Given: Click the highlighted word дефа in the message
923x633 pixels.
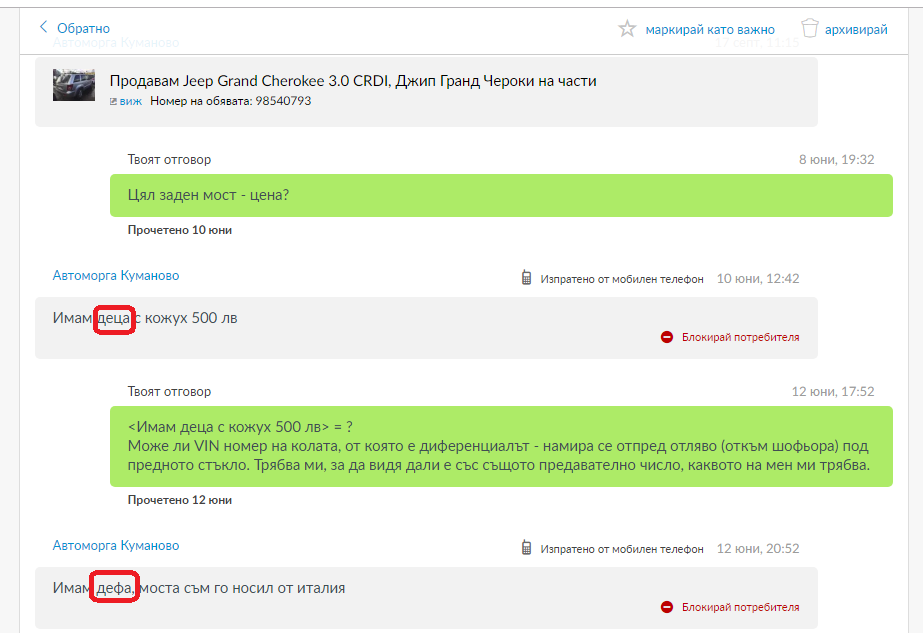Looking at the screenshot, I should pos(114,588).
